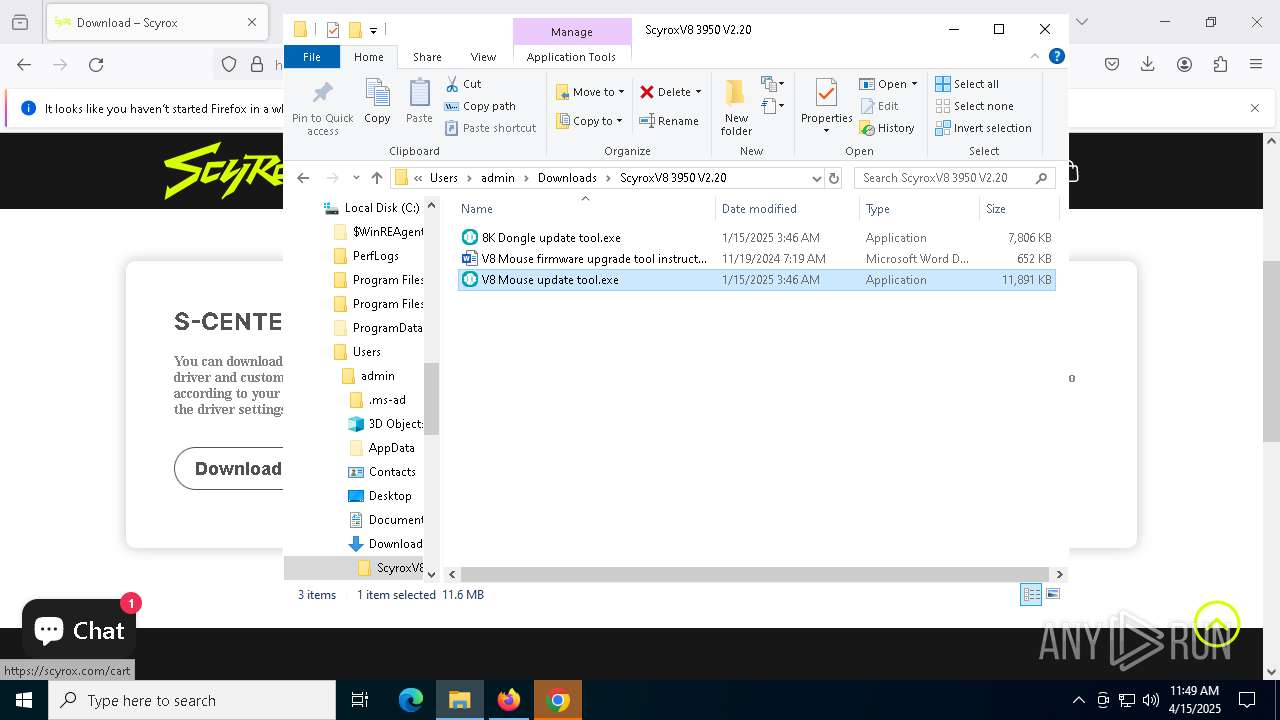
Task: Click Paste shortcut command
Action: pos(490,128)
